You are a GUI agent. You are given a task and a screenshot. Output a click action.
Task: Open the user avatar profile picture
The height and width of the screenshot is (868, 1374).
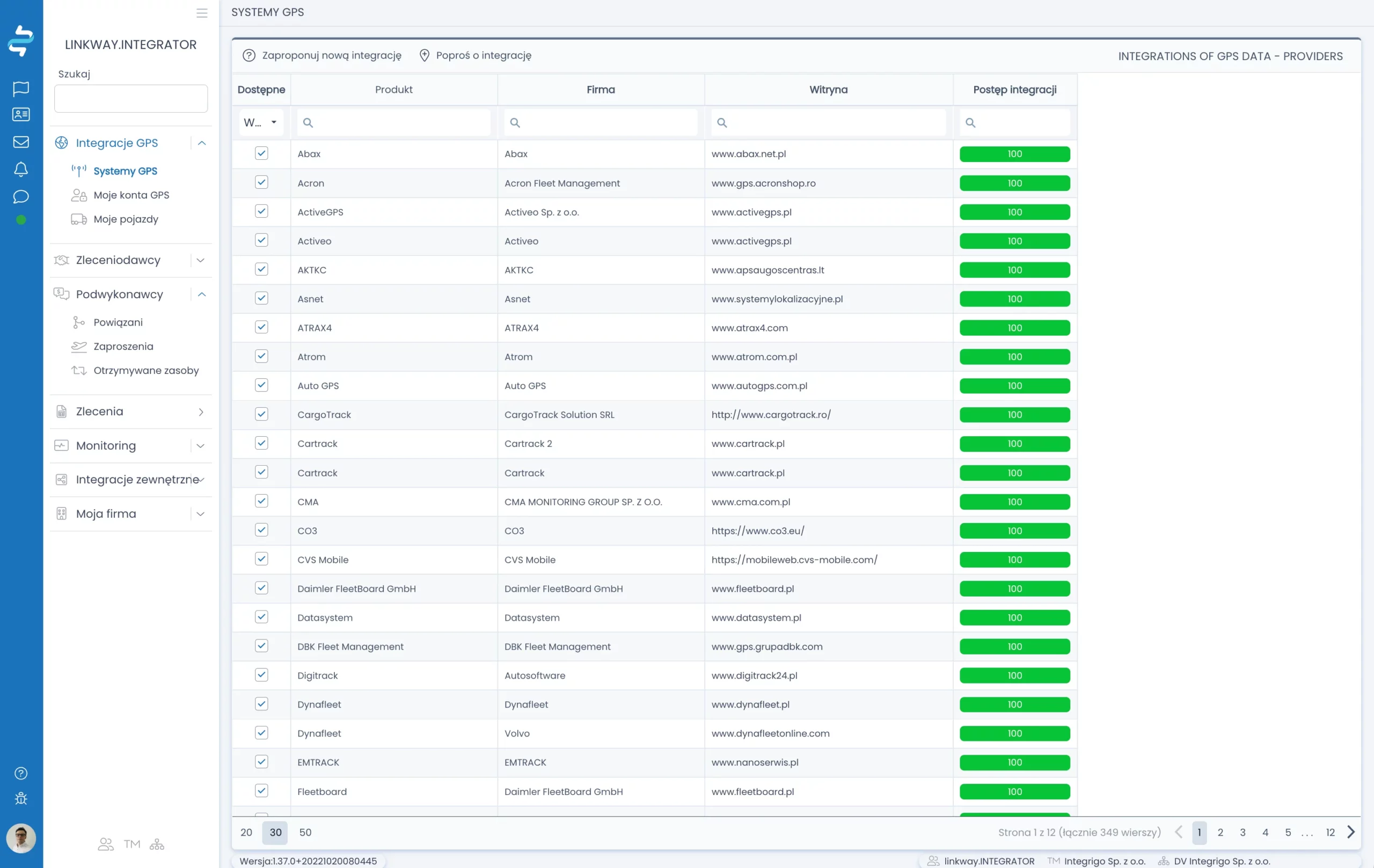(21, 838)
